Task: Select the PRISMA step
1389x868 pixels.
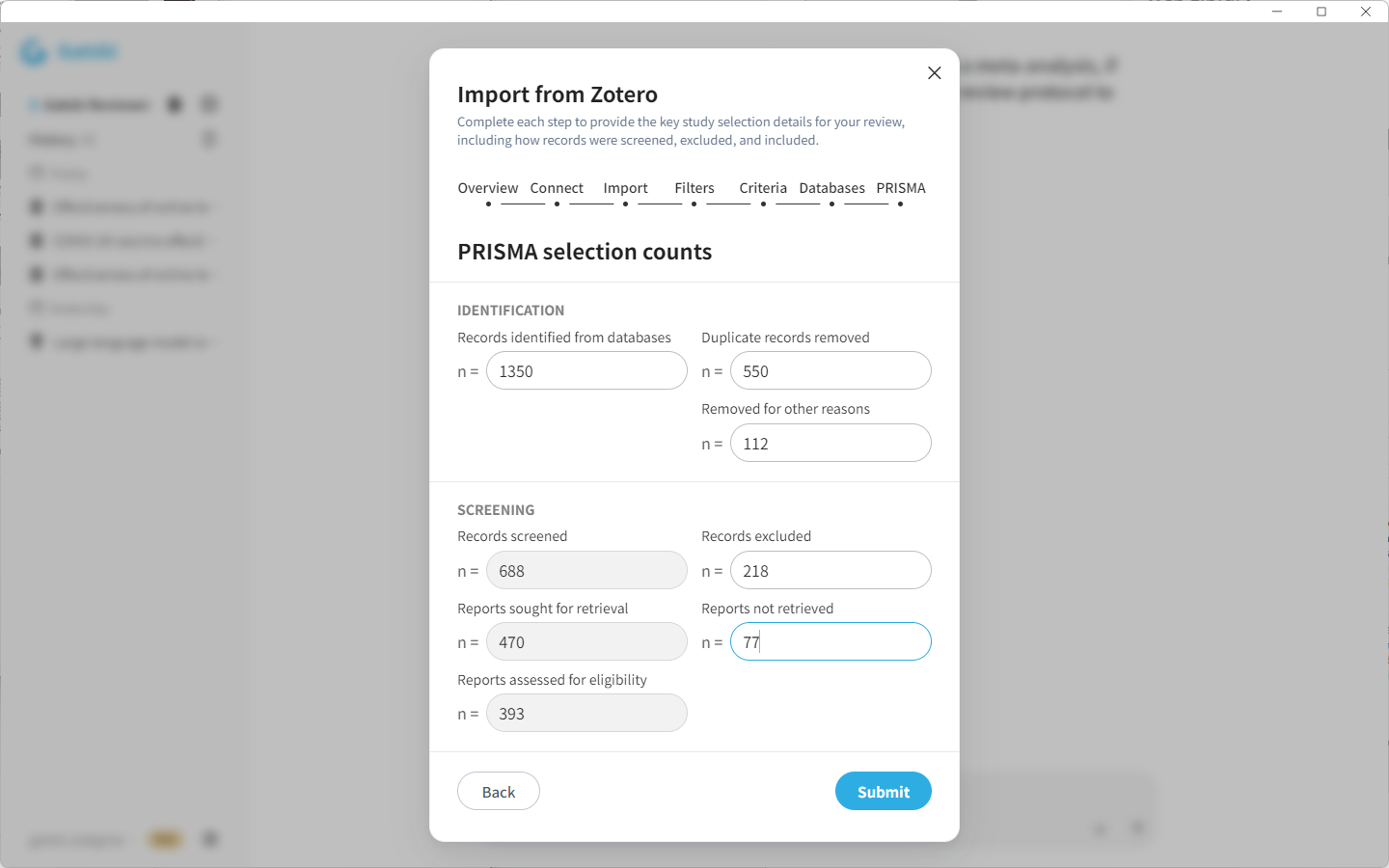Action: [901, 188]
